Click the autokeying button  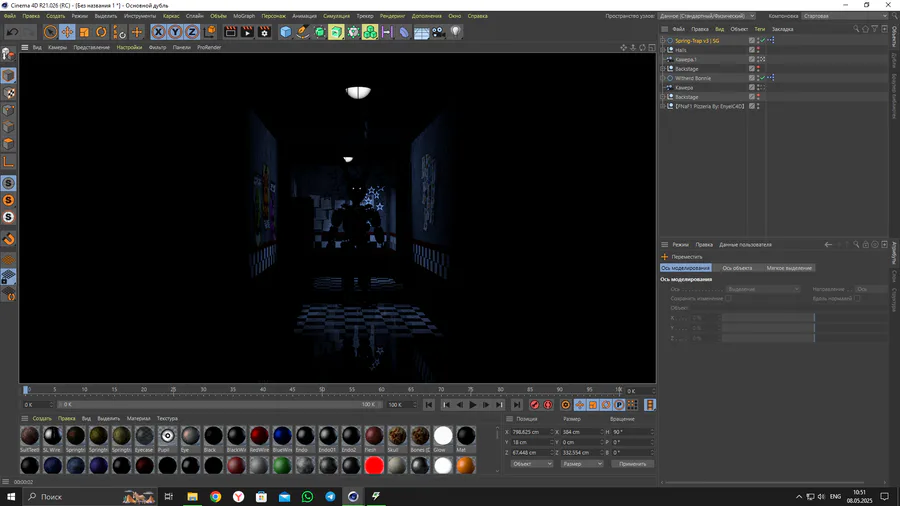click(x=548, y=405)
